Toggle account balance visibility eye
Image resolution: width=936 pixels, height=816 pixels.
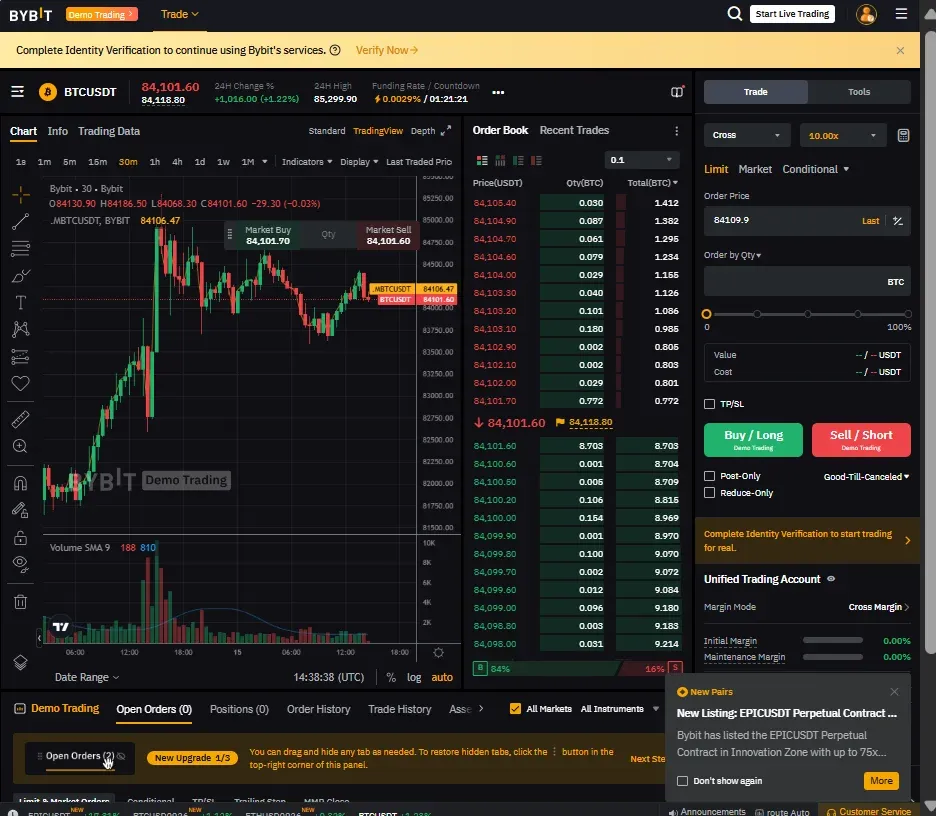coord(830,579)
